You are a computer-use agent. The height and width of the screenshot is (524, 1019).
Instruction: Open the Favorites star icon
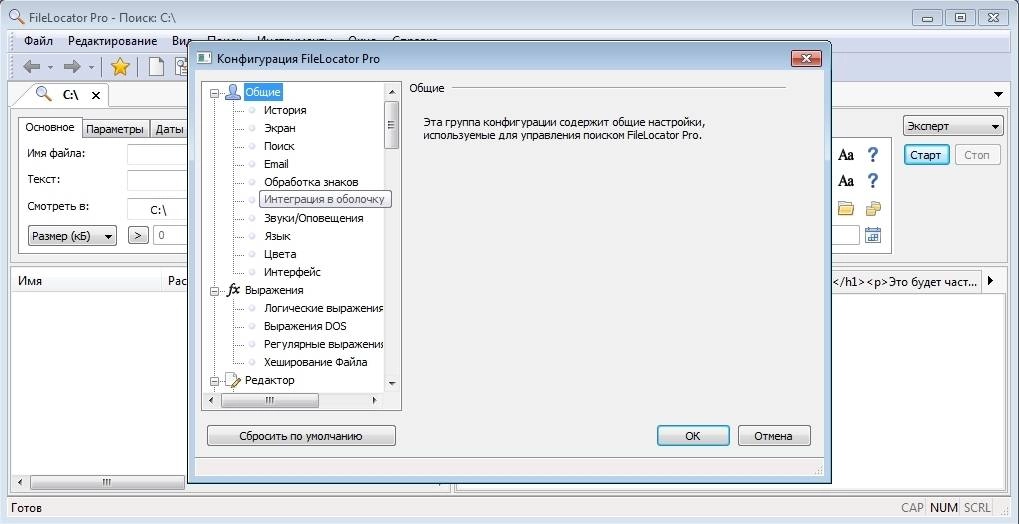(x=120, y=66)
